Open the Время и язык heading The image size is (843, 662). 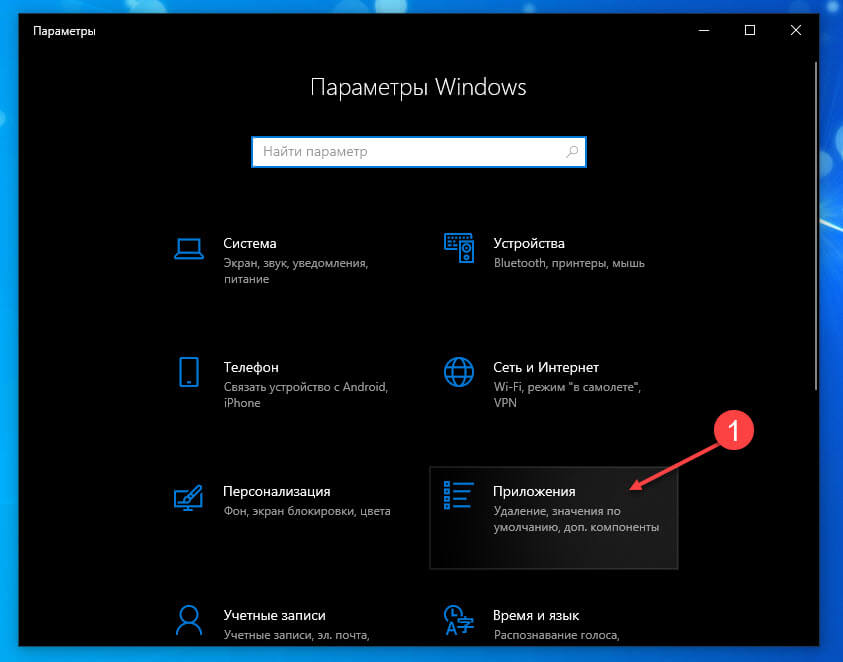click(536, 615)
